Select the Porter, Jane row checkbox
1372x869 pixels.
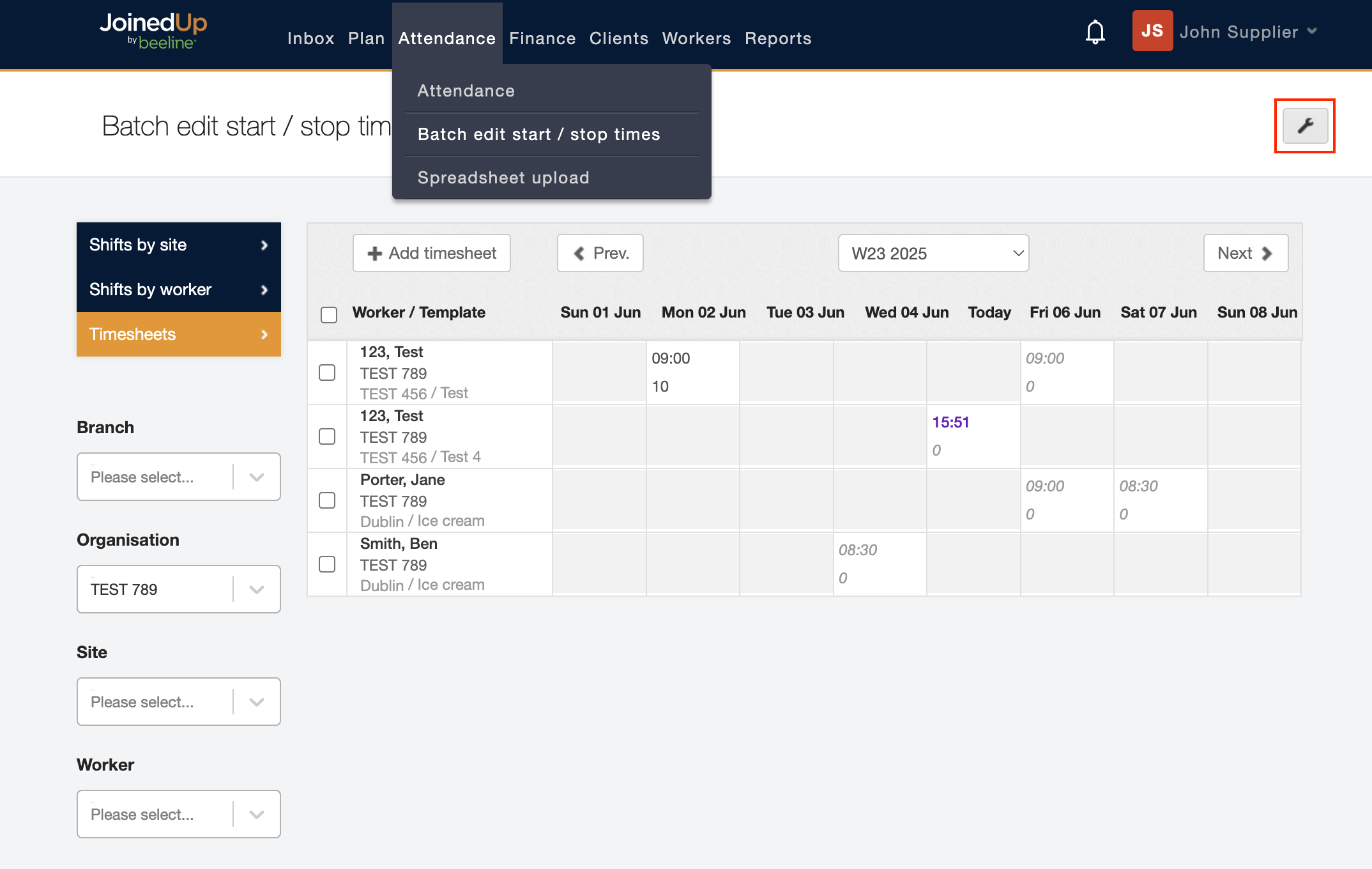point(327,500)
